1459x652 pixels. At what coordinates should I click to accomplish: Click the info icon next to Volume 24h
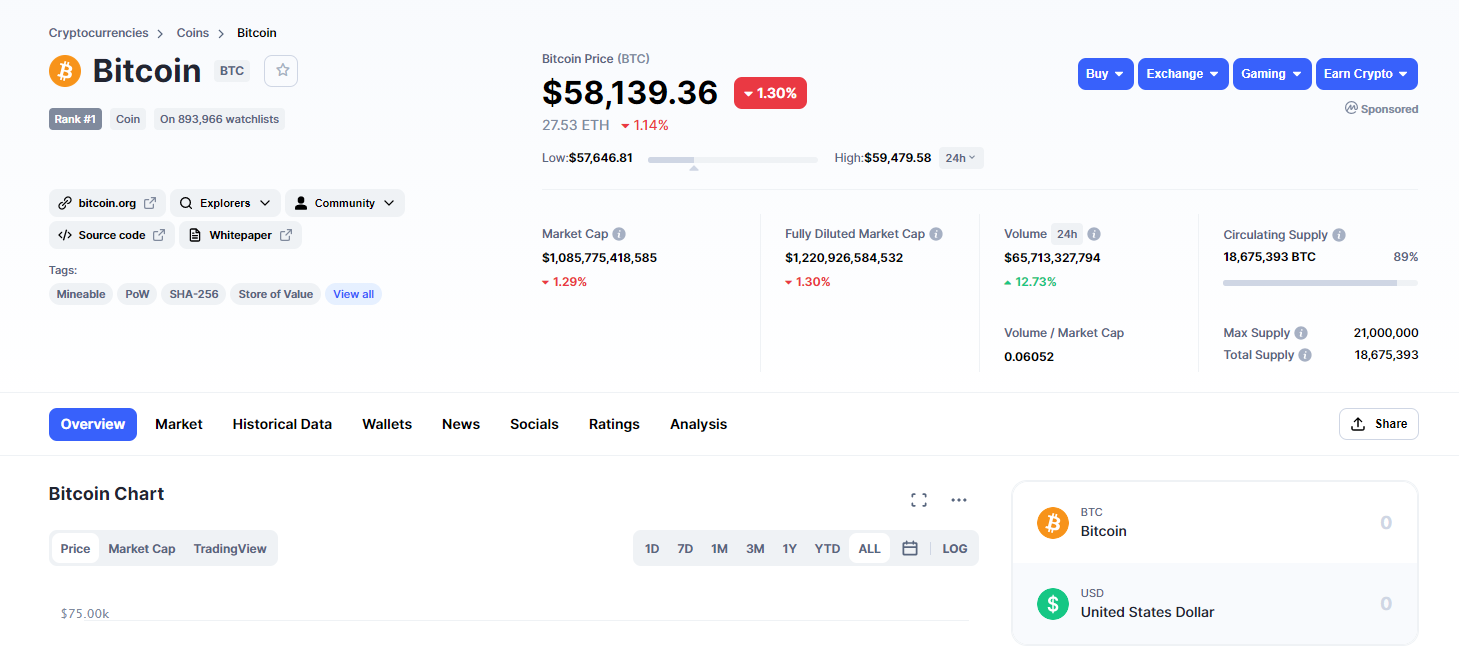(1094, 234)
